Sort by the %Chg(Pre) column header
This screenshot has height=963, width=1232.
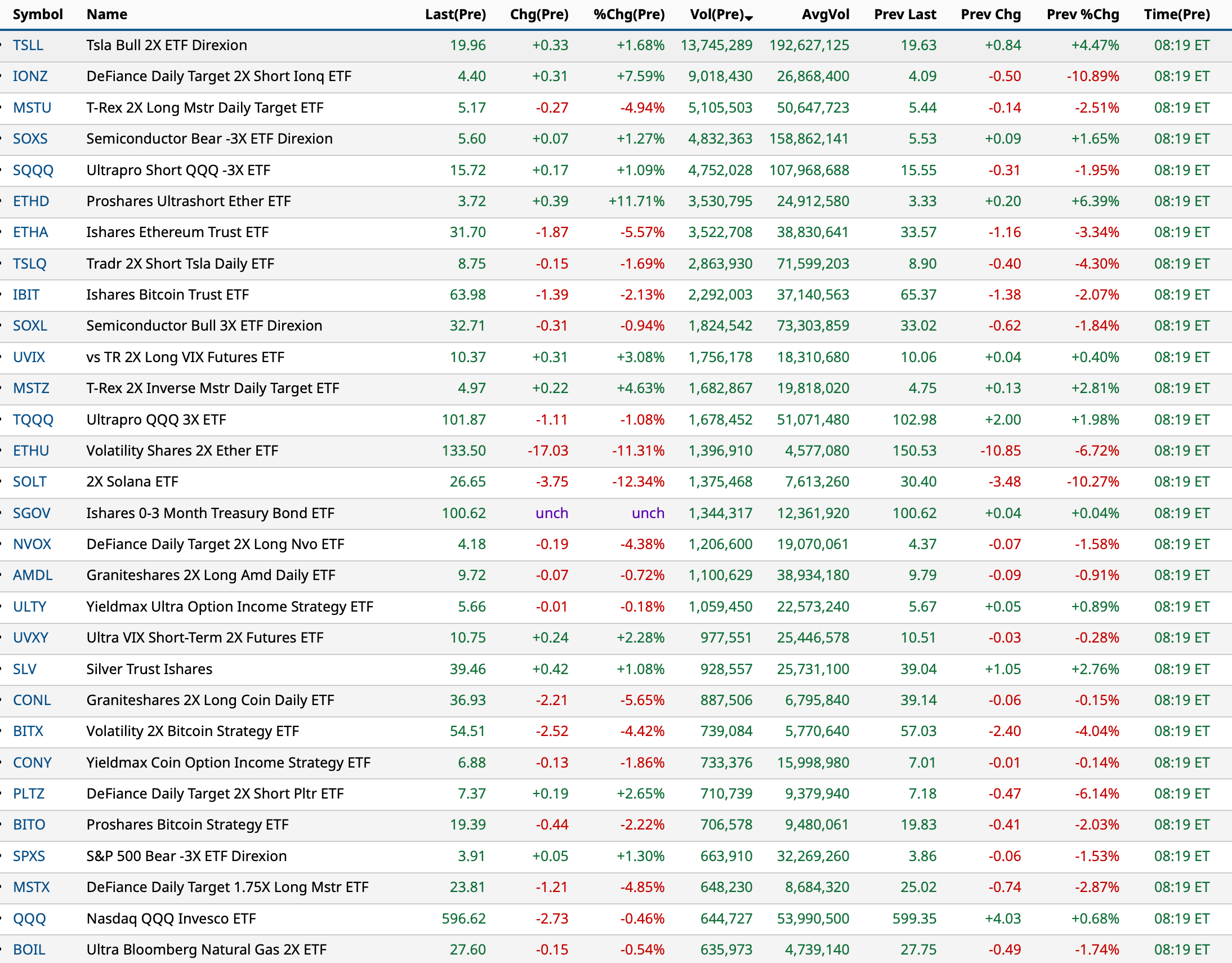pos(628,14)
